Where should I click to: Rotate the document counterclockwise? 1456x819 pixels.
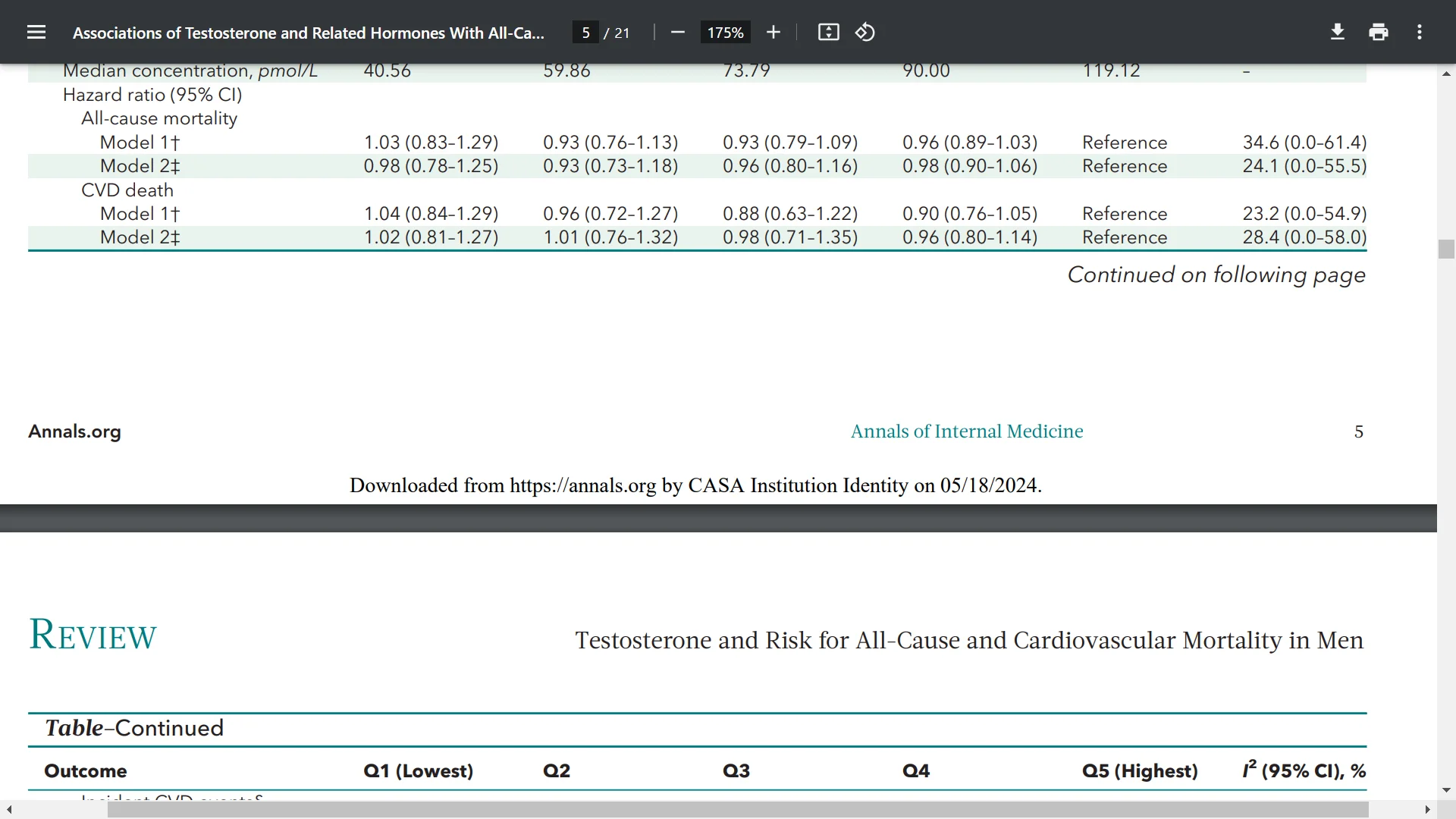pos(865,33)
